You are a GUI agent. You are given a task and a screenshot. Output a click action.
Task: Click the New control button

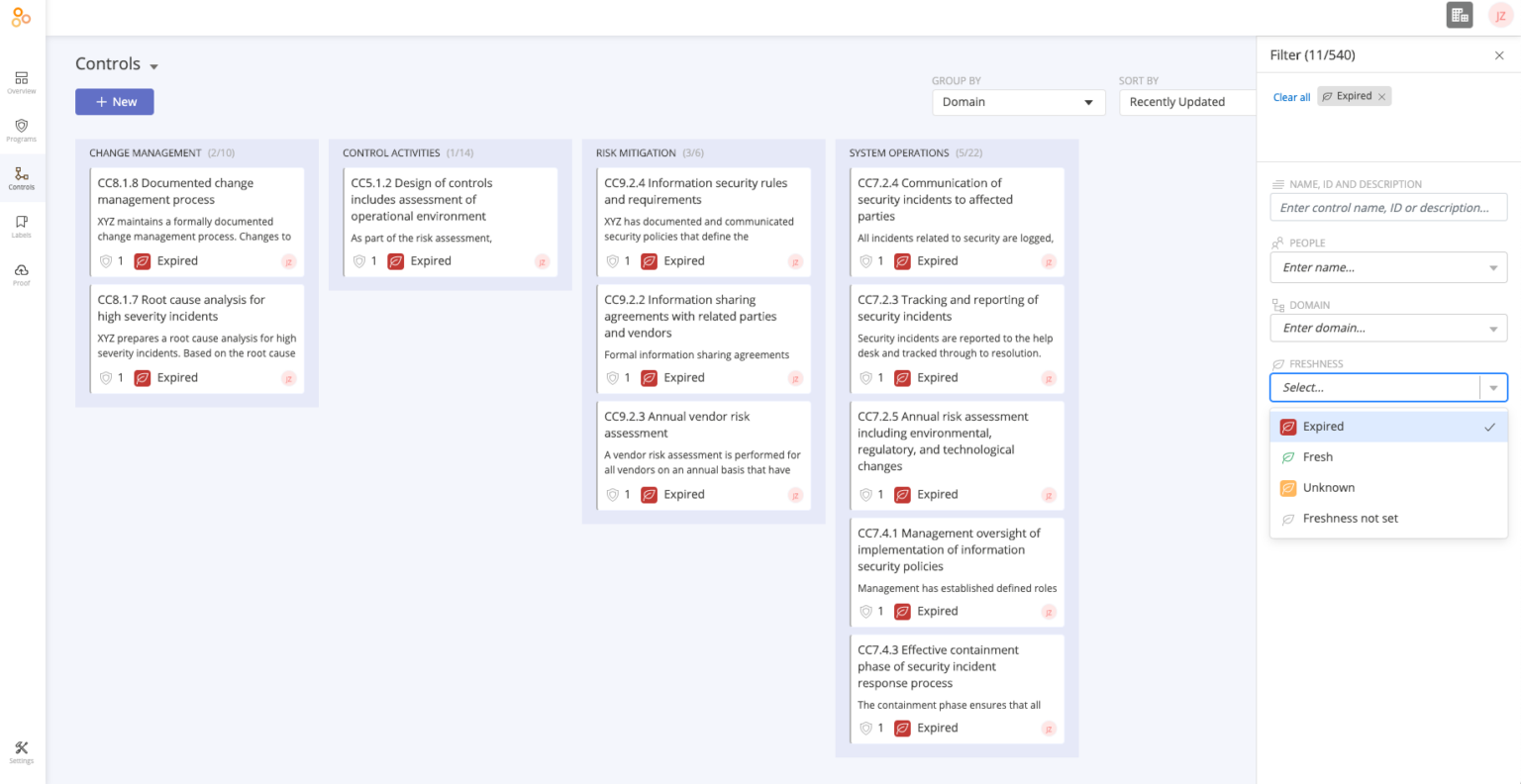click(115, 102)
